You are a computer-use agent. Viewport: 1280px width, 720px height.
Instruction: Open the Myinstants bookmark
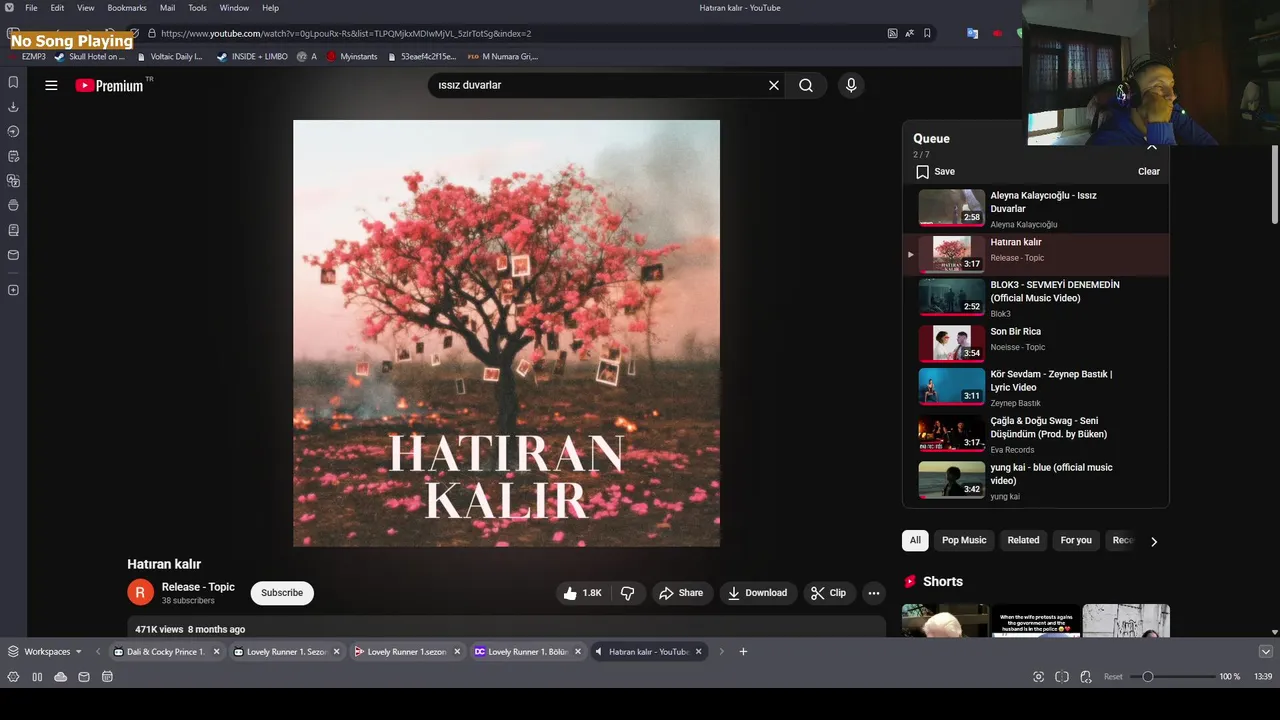click(x=351, y=57)
